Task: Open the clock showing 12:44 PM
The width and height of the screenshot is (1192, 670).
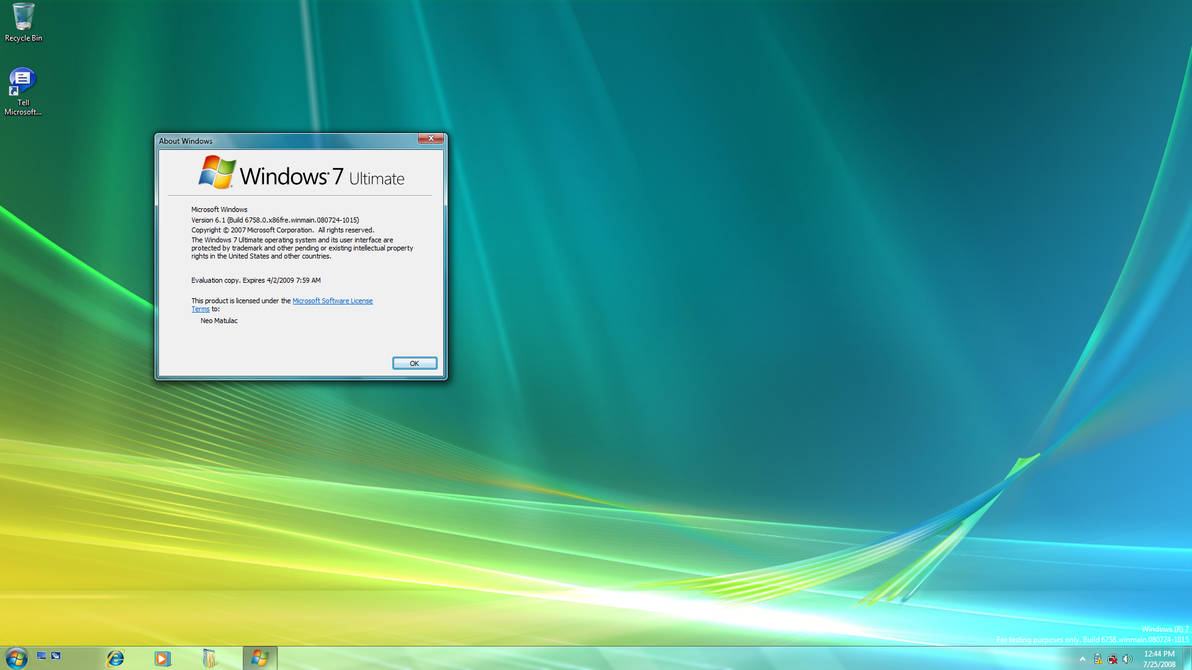Action: click(1159, 659)
